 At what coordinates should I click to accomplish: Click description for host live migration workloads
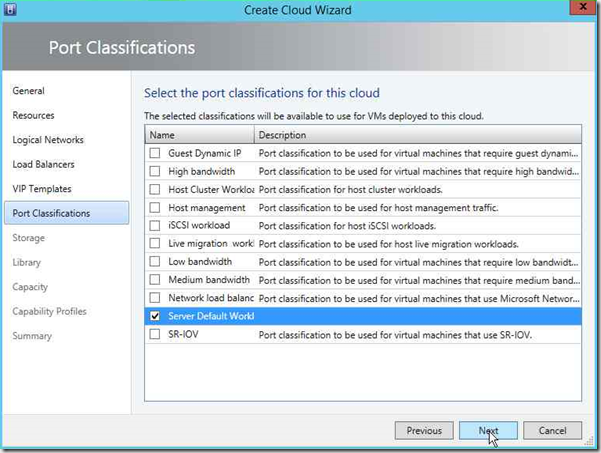click(389, 244)
